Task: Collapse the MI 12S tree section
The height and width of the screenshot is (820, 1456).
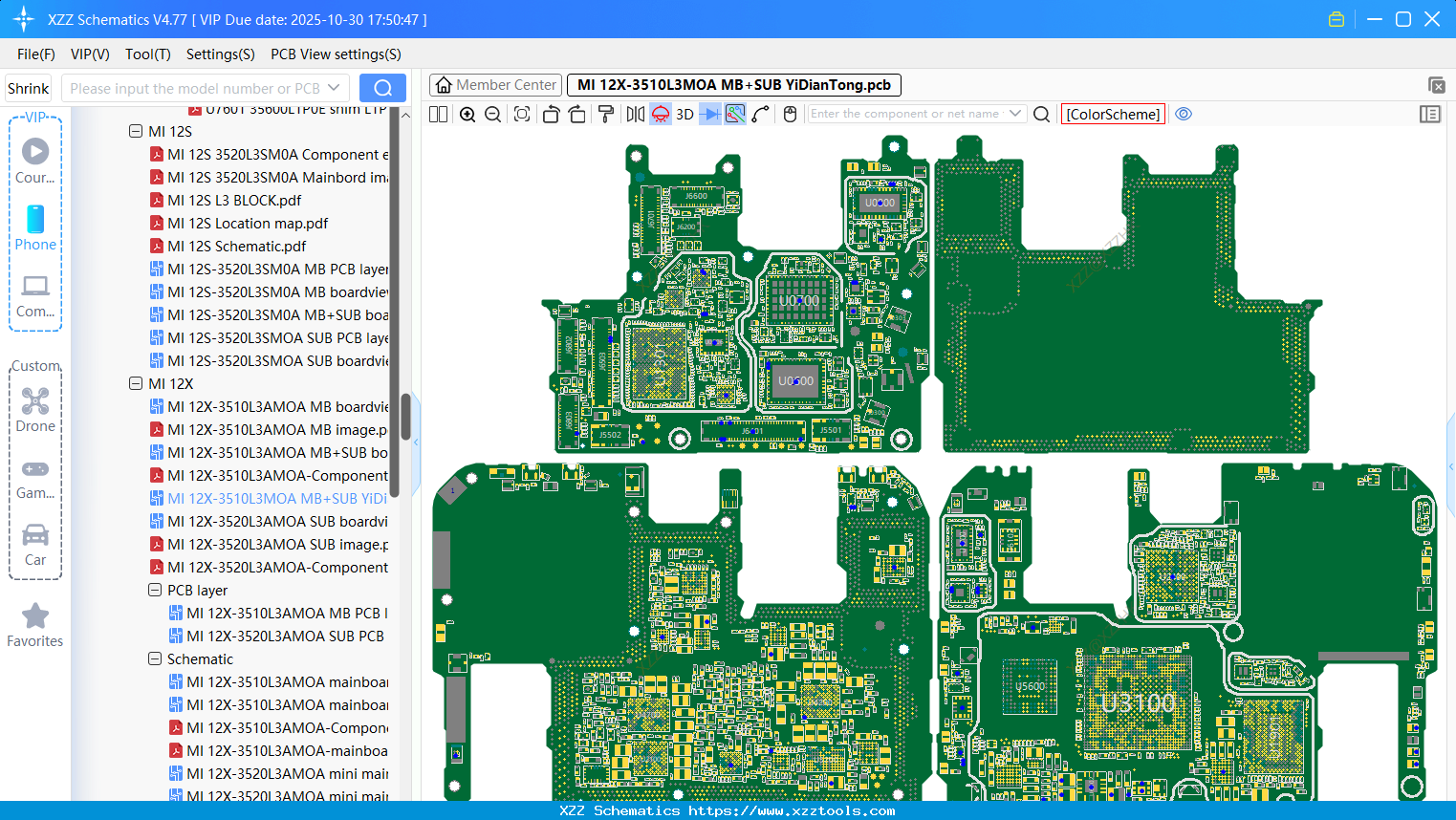Action: (x=136, y=131)
